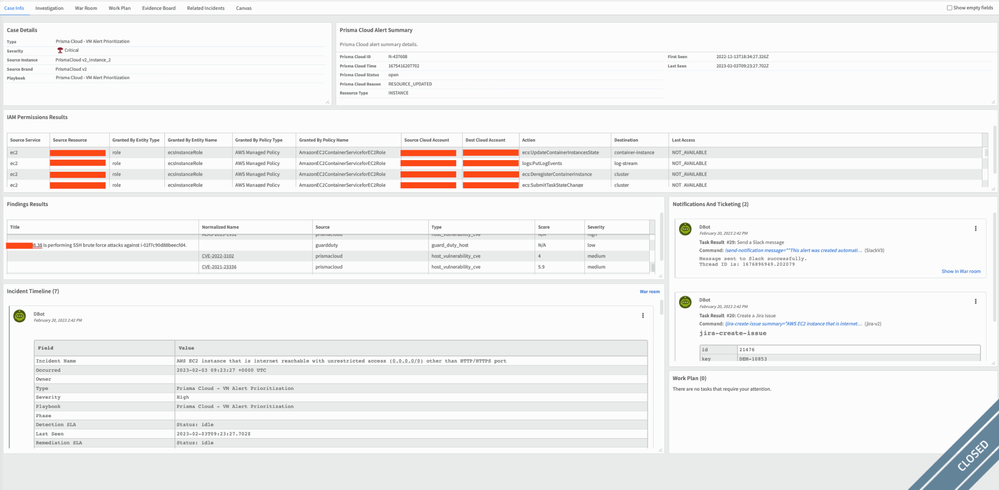Click Show in War room link
The width and height of the screenshot is (999, 490).
(961, 271)
